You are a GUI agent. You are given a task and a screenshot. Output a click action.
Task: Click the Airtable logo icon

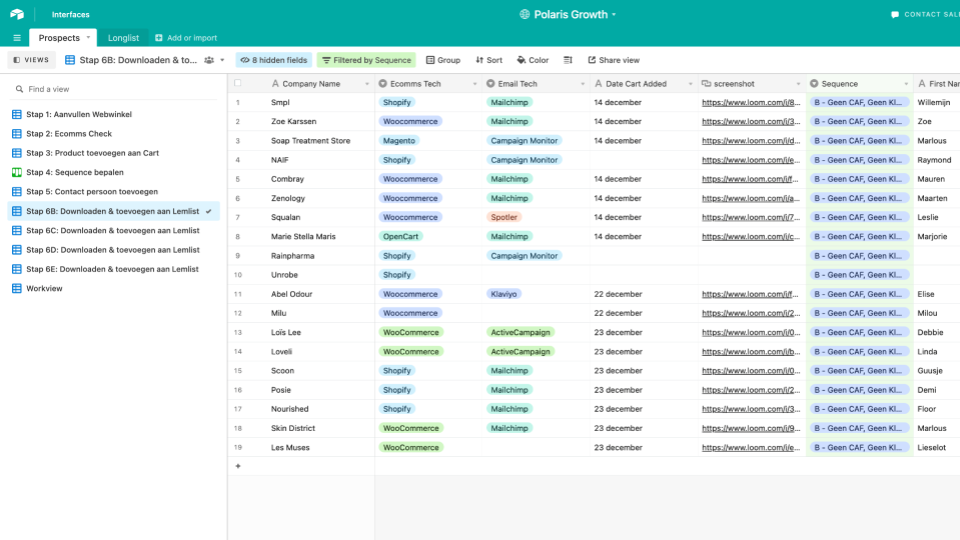(17, 14)
